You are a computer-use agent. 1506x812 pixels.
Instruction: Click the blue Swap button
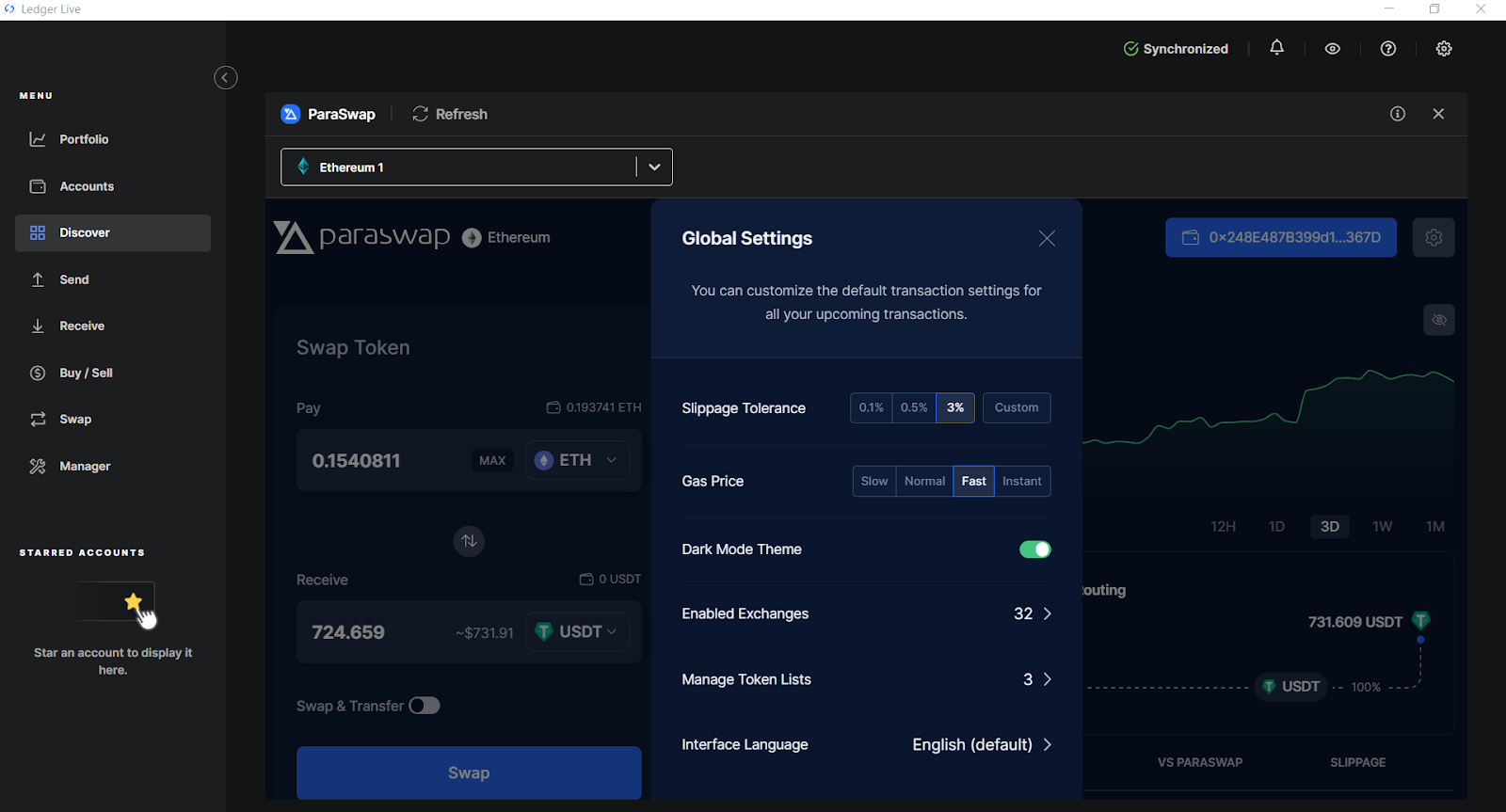tap(469, 772)
